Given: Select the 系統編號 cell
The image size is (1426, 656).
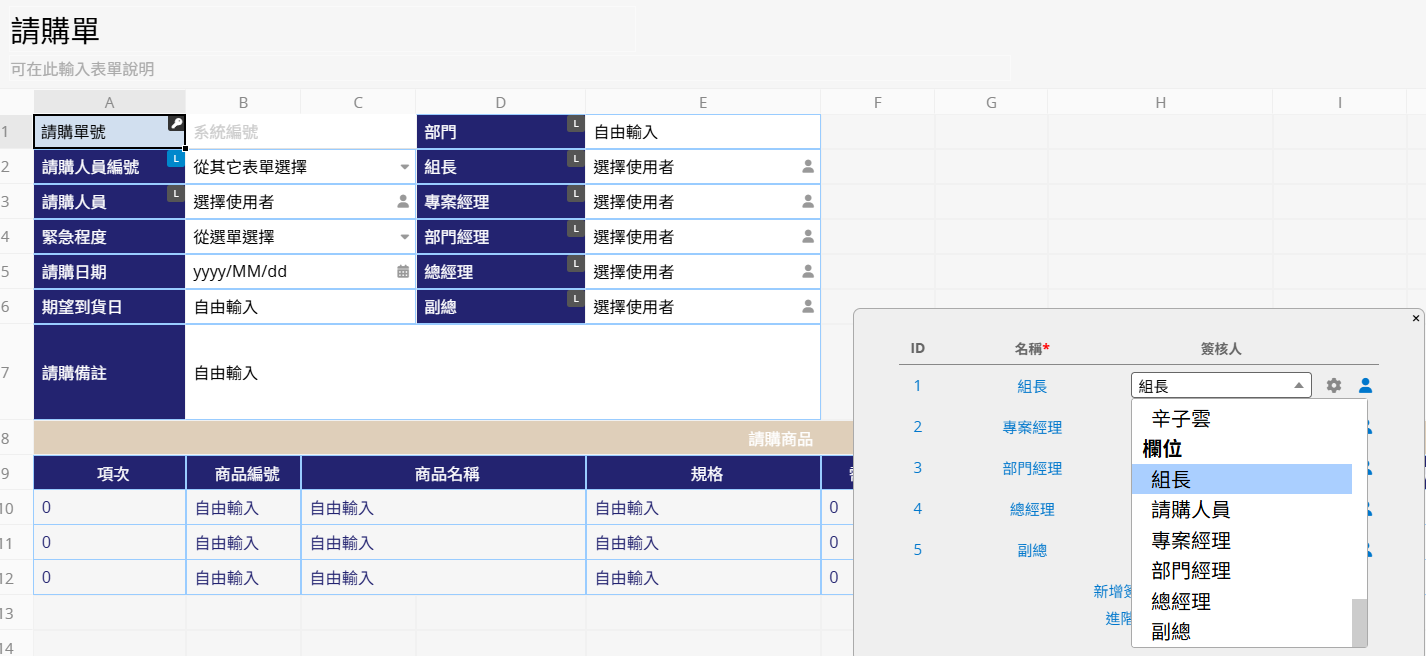Looking at the screenshot, I should [x=300, y=132].
